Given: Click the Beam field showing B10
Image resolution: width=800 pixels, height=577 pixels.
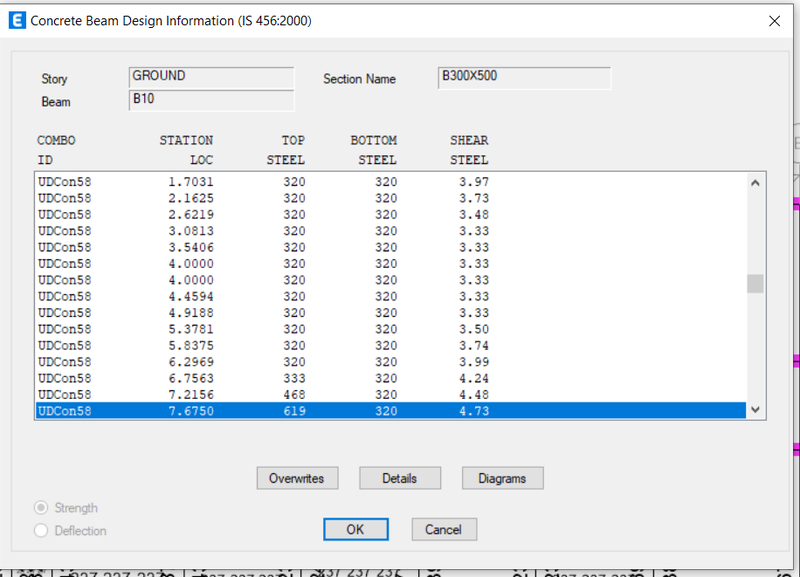Looking at the screenshot, I should click(211, 98).
